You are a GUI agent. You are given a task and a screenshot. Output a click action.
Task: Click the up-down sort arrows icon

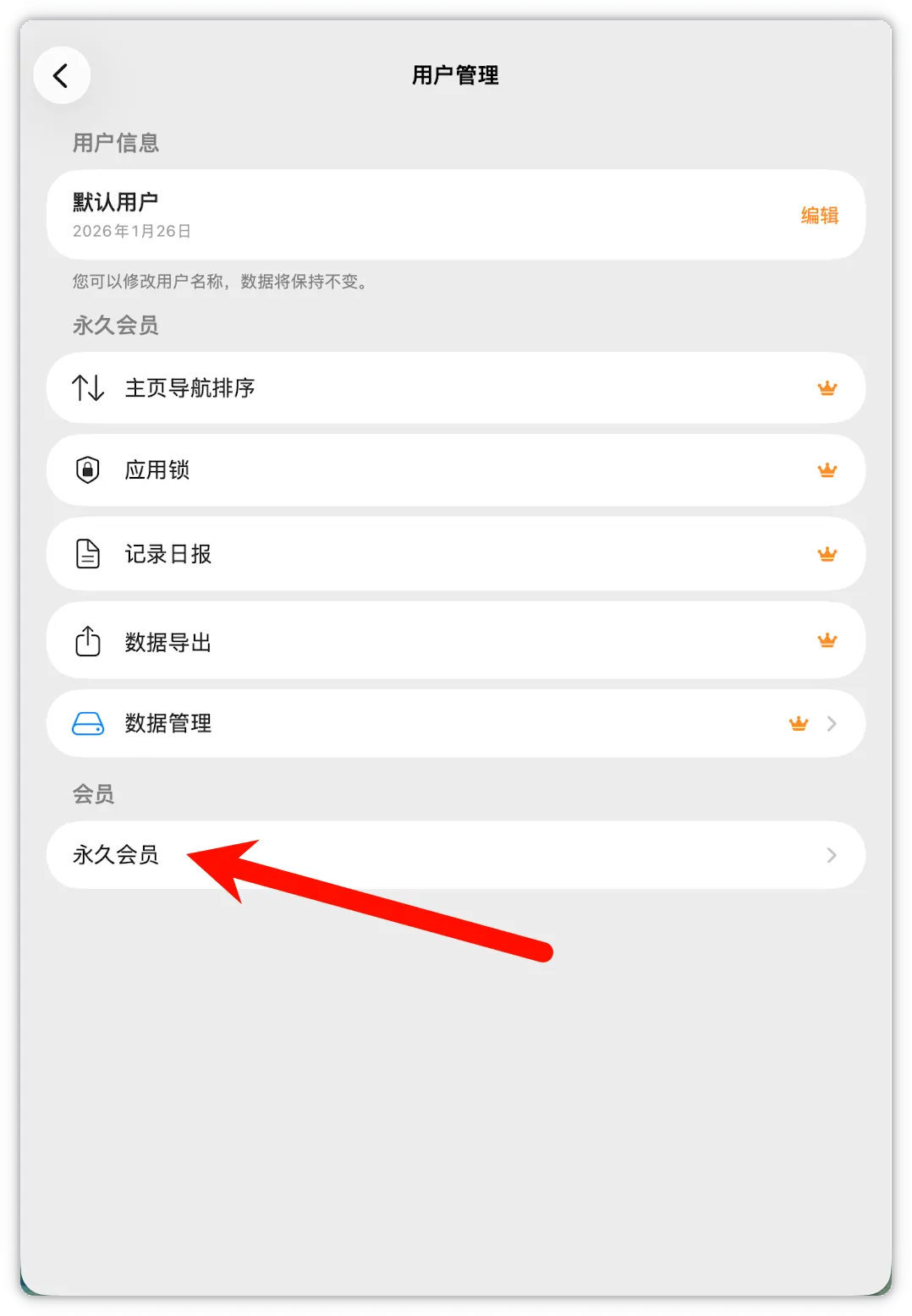point(88,388)
